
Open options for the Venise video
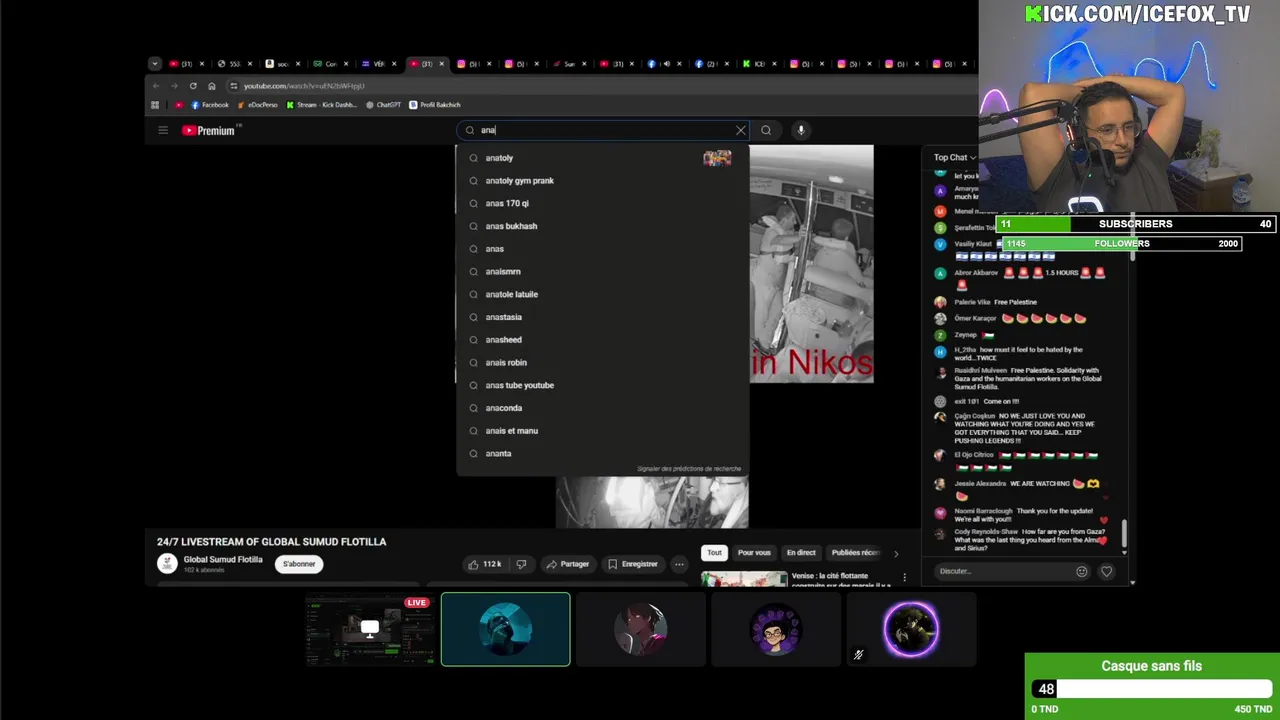click(x=904, y=577)
